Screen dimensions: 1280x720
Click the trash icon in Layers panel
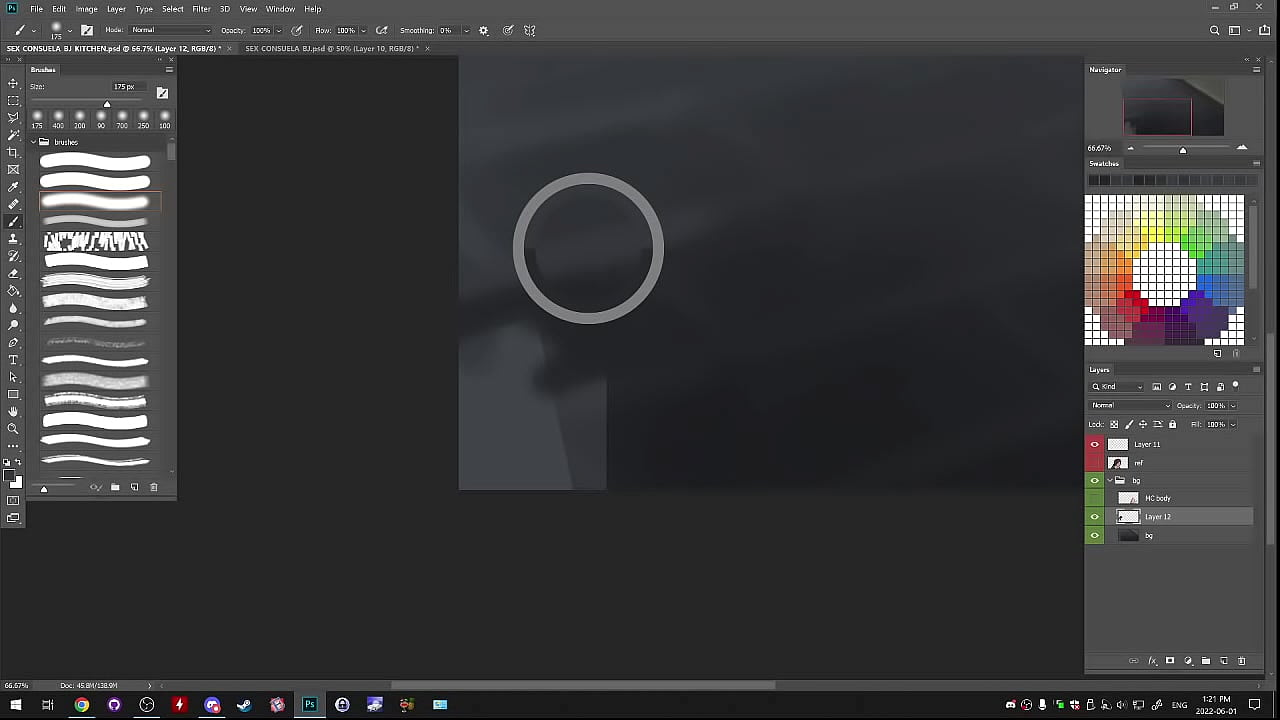pyautogui.click(x=1242, y=661)
